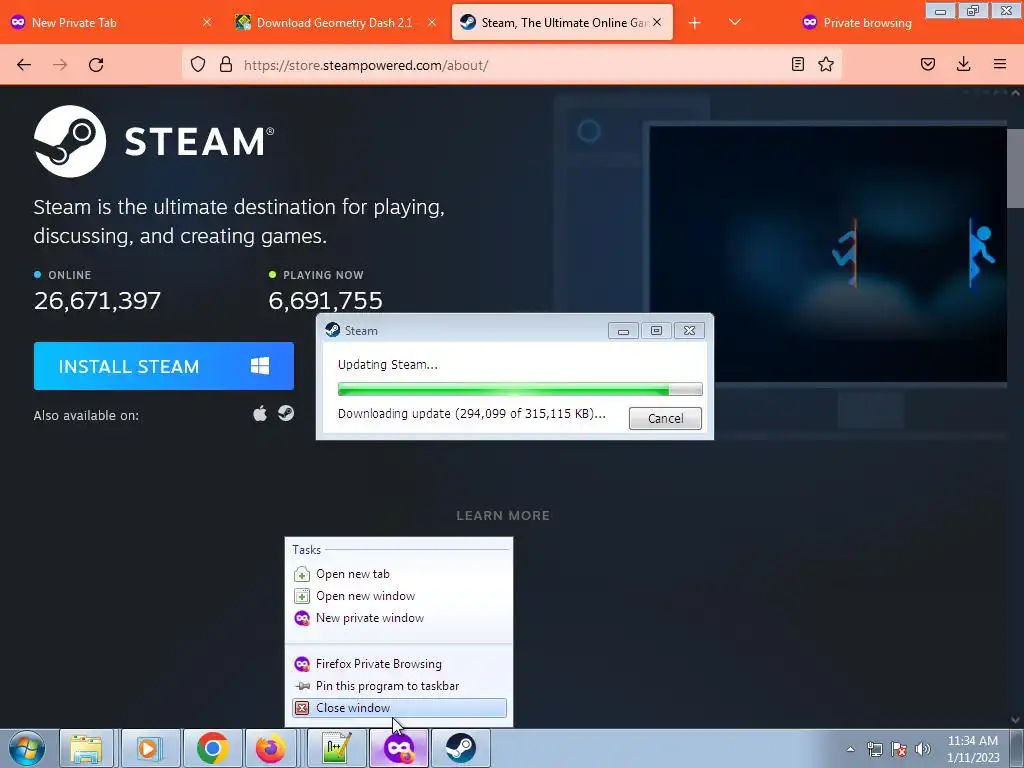Click the page vertical scrollbar thumb

(x=1015, y=168)
